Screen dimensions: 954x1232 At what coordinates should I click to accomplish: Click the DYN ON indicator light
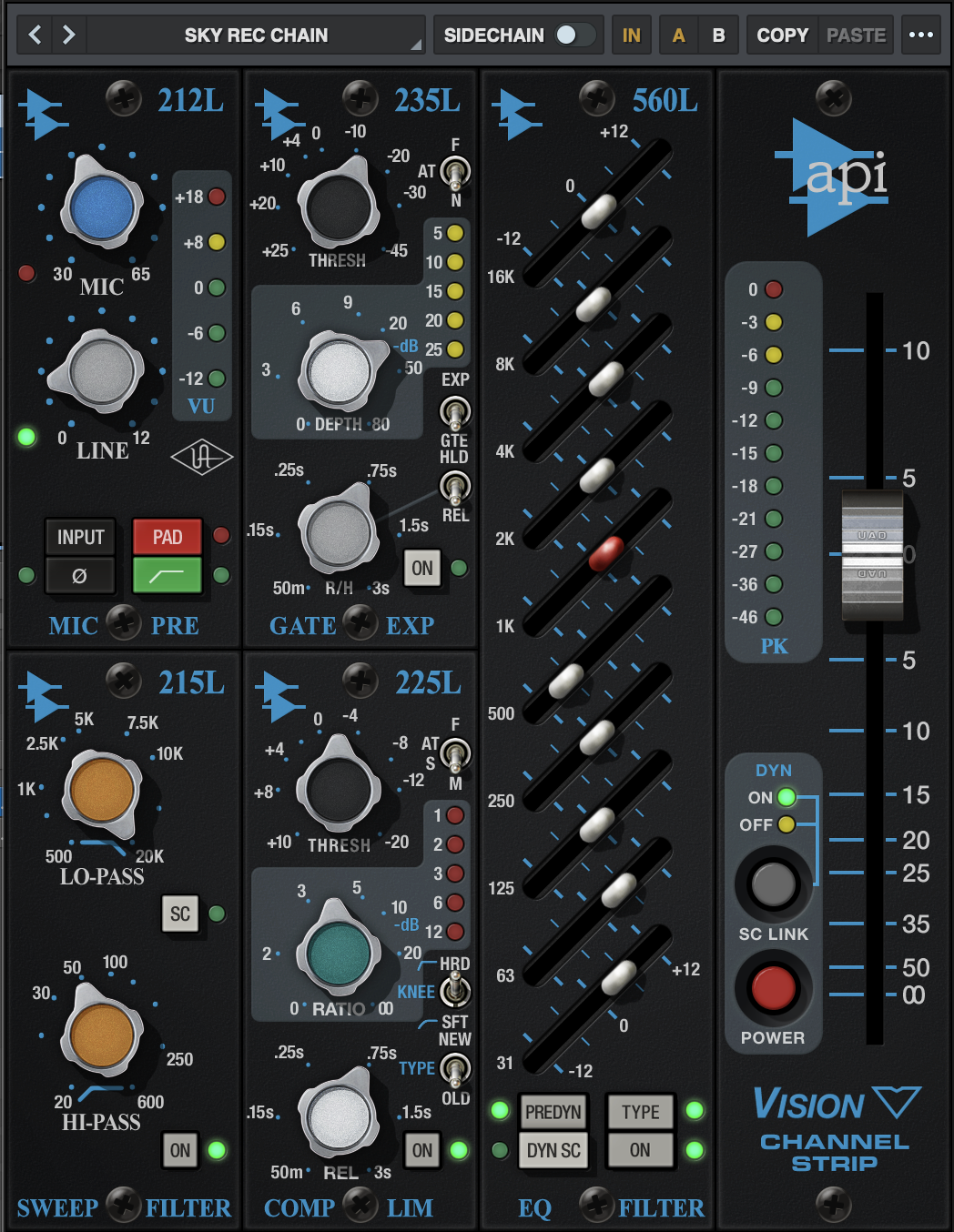coord(787,798)
